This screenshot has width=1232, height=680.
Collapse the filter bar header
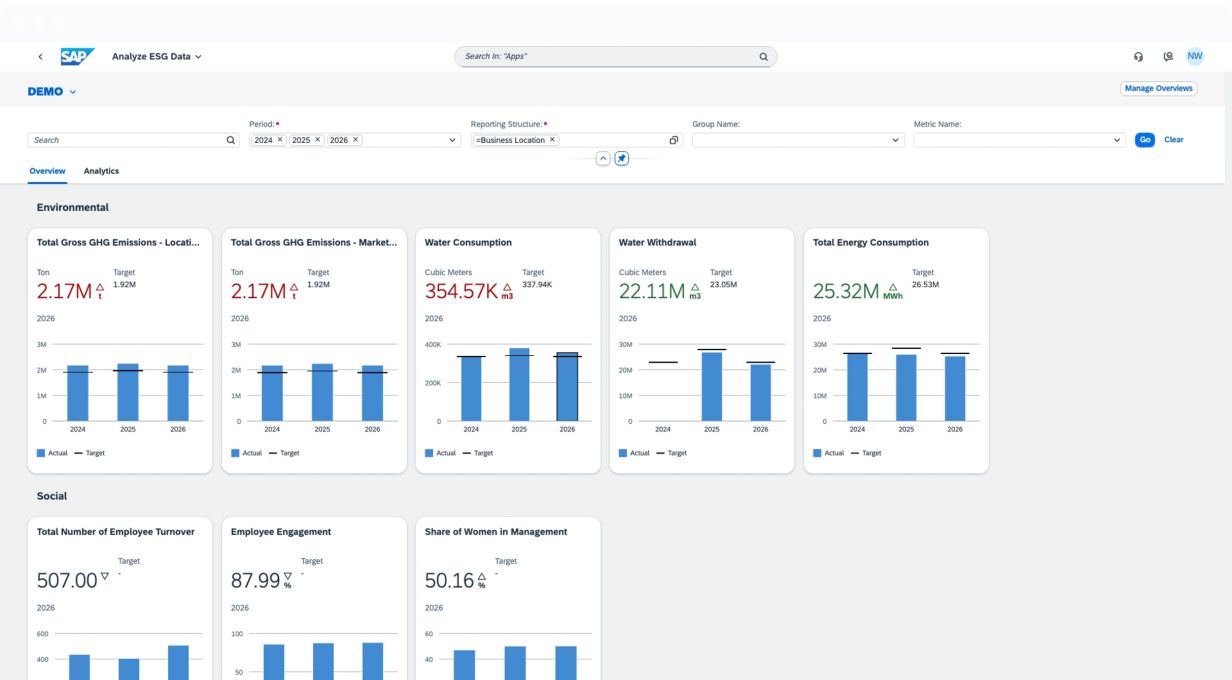click(x=603, y=159)
